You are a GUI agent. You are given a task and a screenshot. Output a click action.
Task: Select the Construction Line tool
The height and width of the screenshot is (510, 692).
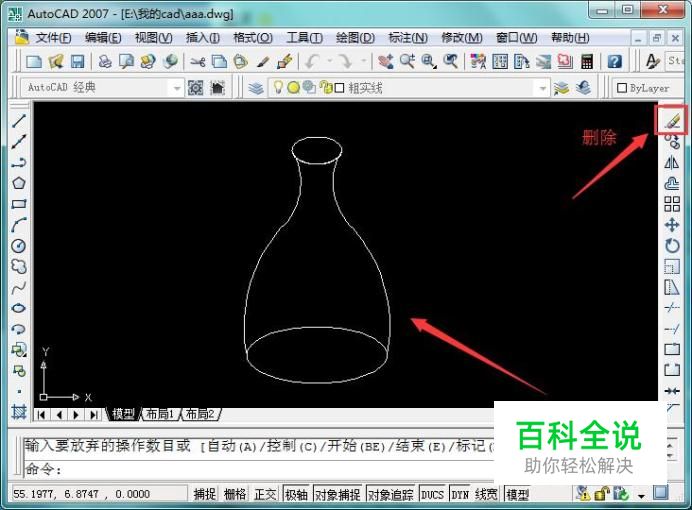(19, 141)
